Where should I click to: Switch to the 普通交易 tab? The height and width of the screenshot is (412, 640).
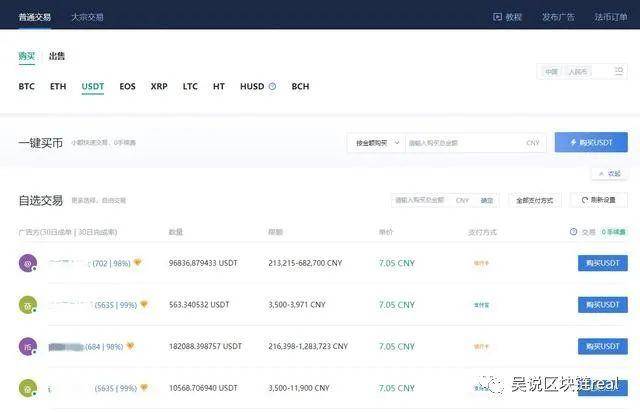pos(34,17)
